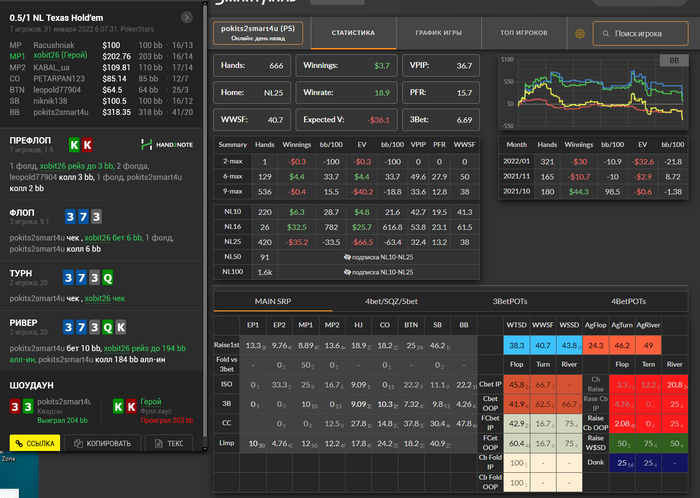Image resolution: width=700 pixels, height=498 pixels.
Task: Click the Racushniak player name
Action: point(54,45)
